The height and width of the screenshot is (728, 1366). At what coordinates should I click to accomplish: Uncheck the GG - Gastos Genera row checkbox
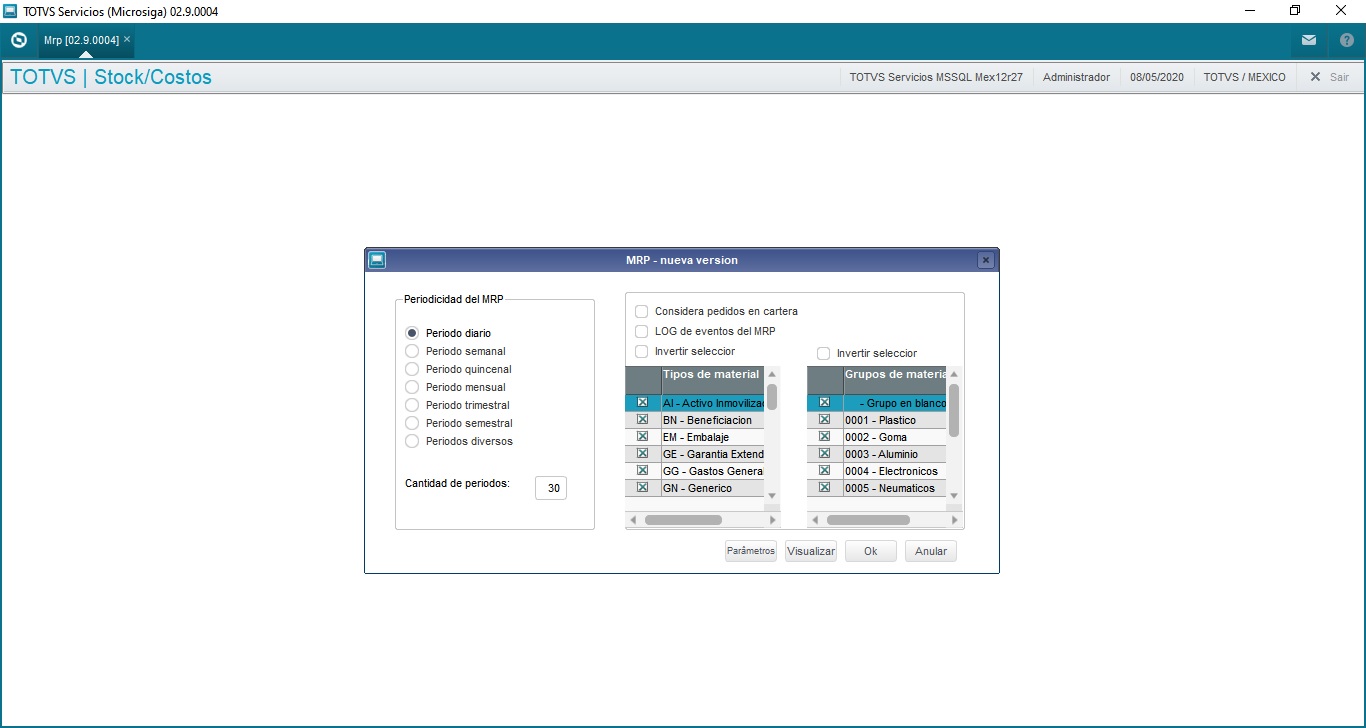642,471
